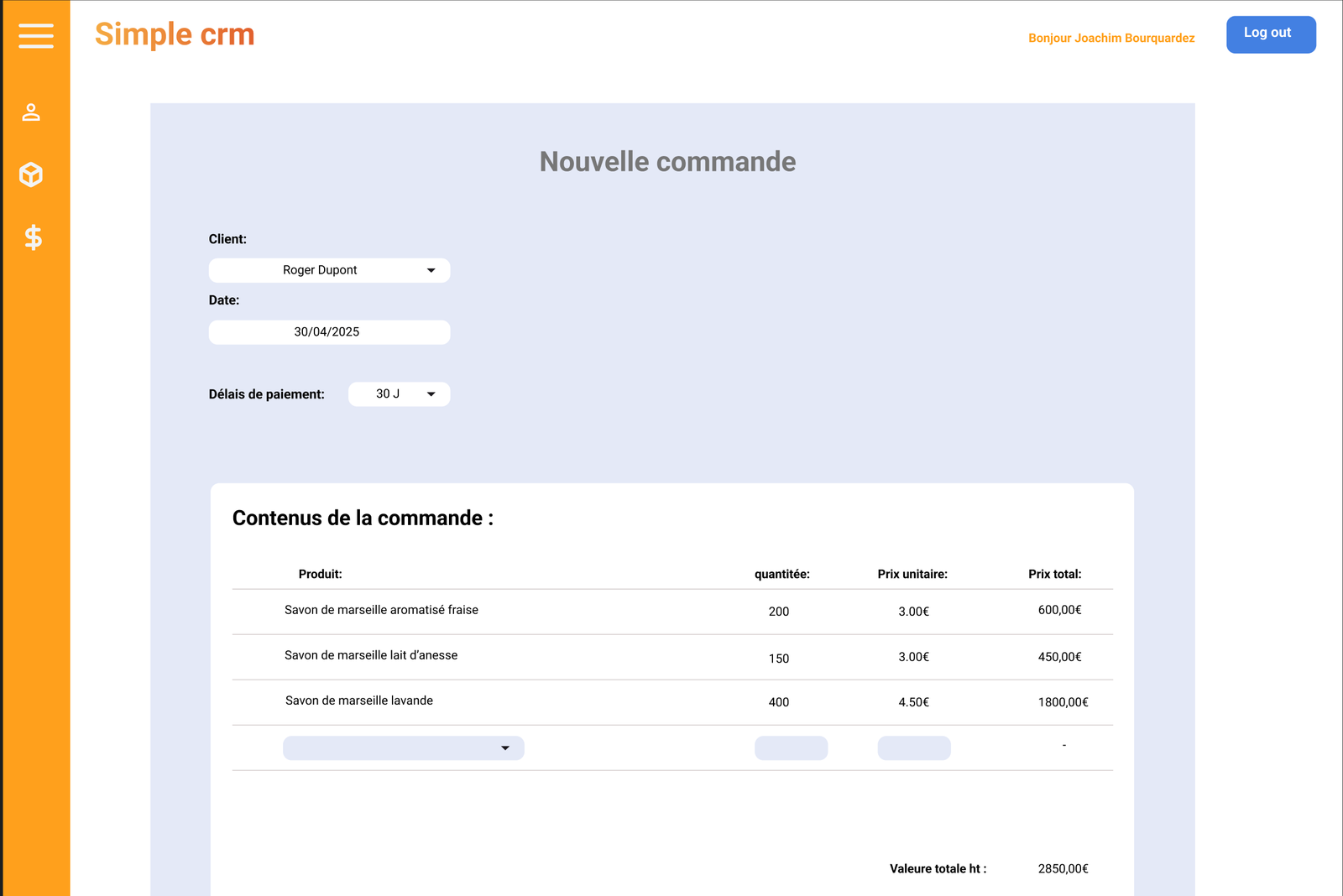Open the products box icon in sidebar
The height and width of the screenshot is (896, 1343).
[31, 175]
